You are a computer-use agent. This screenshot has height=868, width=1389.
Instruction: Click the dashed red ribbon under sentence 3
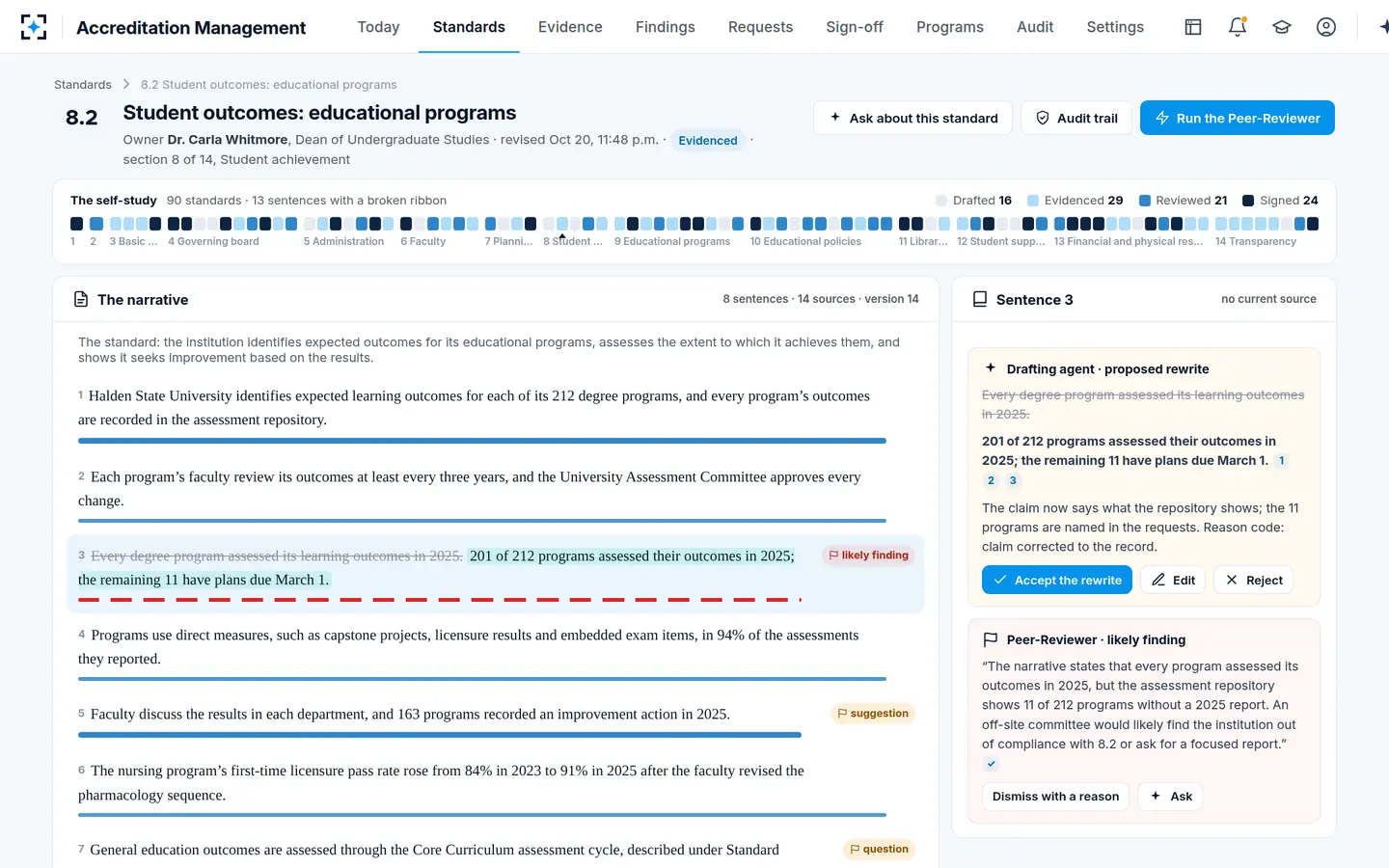(x=440, y=600)
